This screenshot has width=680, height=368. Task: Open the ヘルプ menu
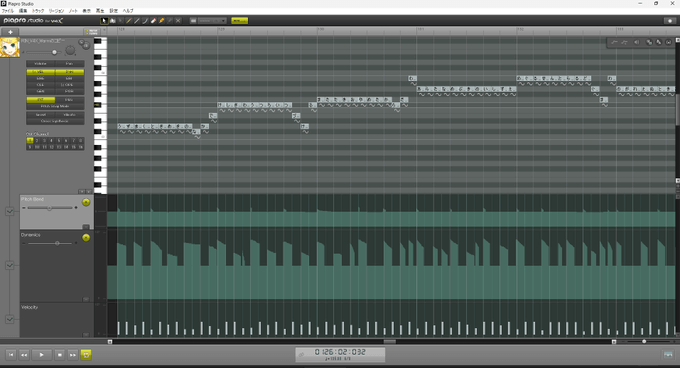128,11
